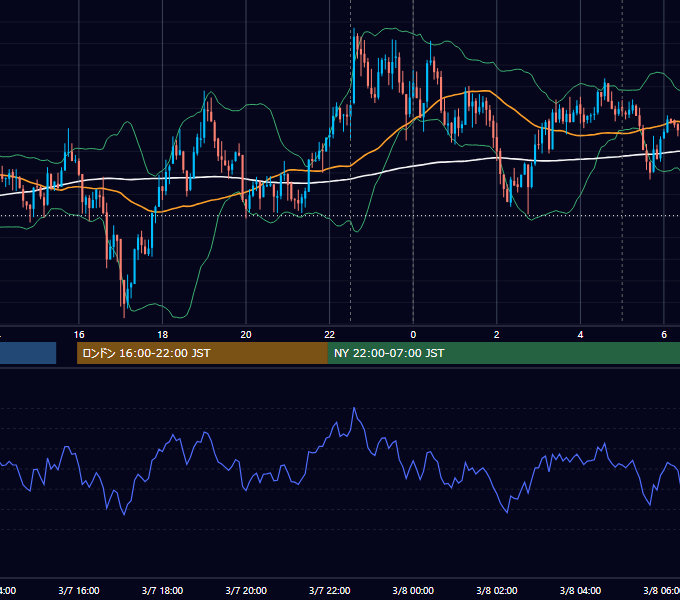Click the 22 hour label on upper axis
This screenshot has width=680, height=600.
pos(330,335)
